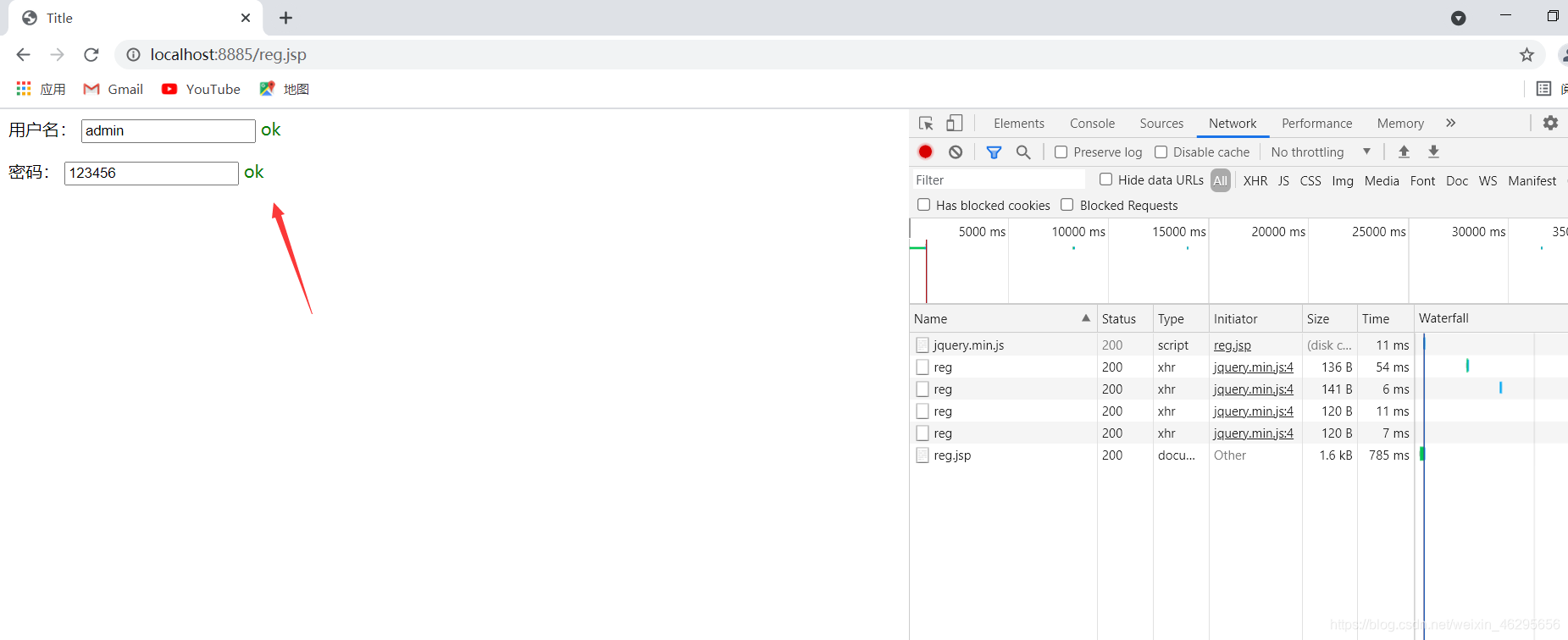Sort requests by Time column
Image resolution: width=1568 pixels, height=640 pixels.
click(1386, 319)
